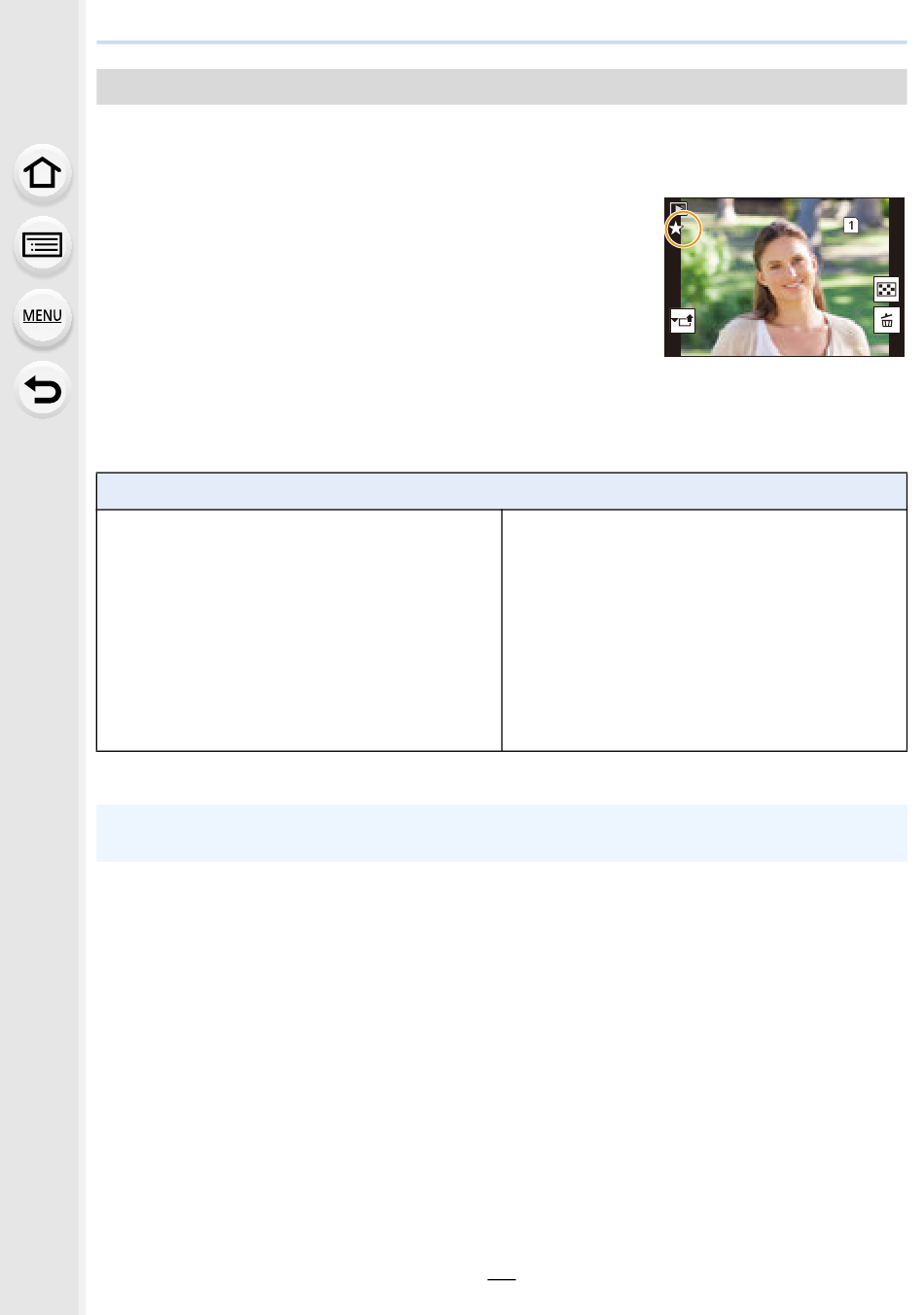Tap the star favorite icon on photo

point(678,230)
